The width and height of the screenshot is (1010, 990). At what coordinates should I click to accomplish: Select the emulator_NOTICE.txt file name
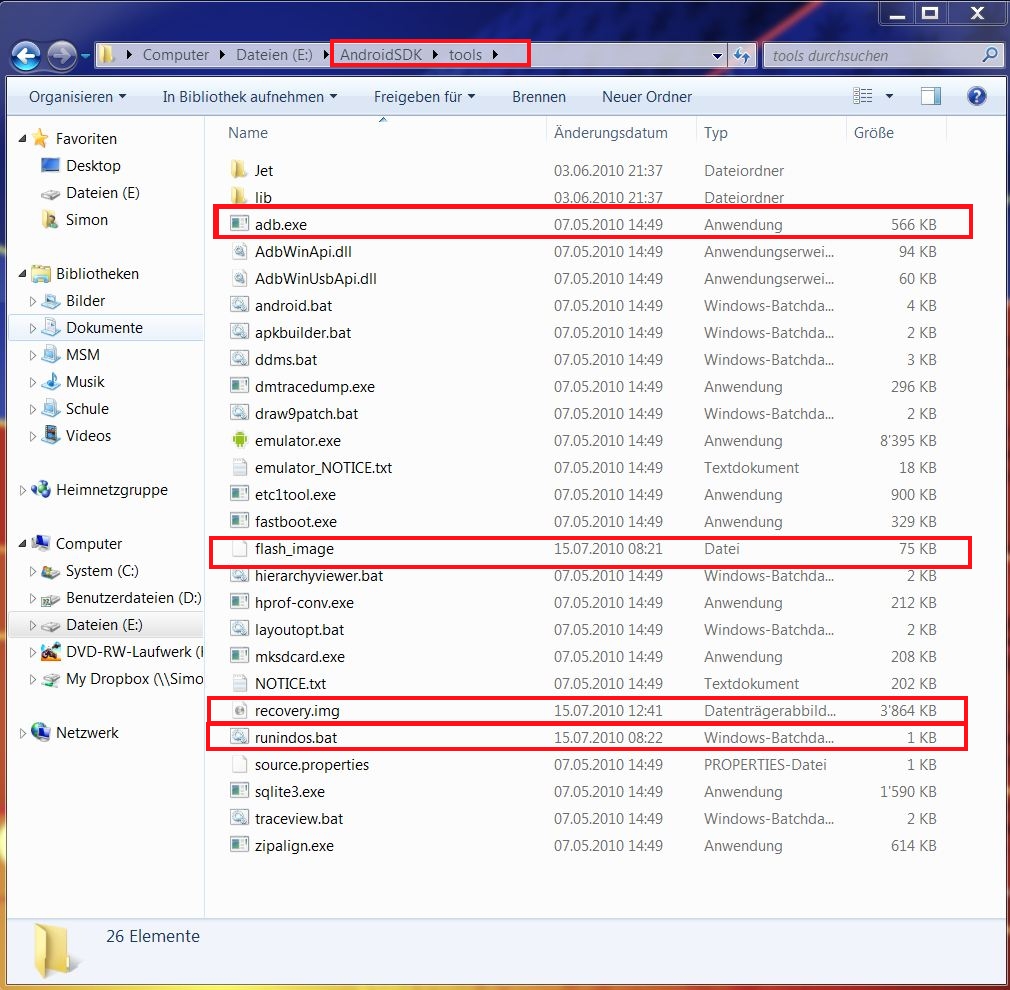click(x=323, y=468)
